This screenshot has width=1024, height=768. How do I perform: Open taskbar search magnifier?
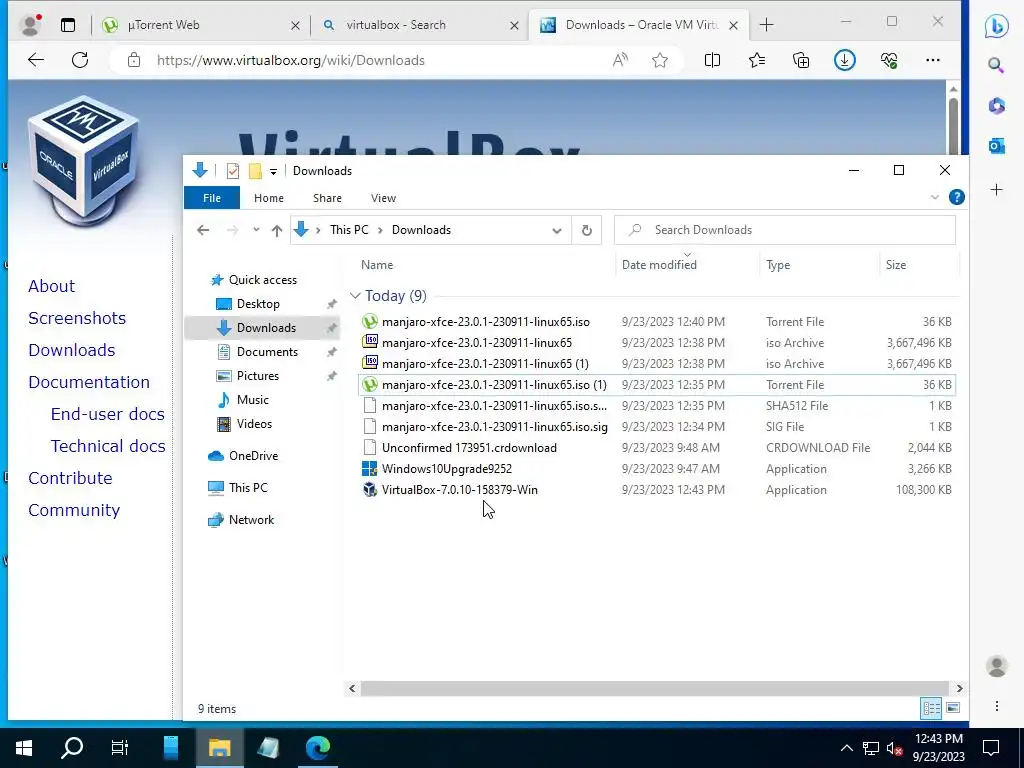pos(72,748)
